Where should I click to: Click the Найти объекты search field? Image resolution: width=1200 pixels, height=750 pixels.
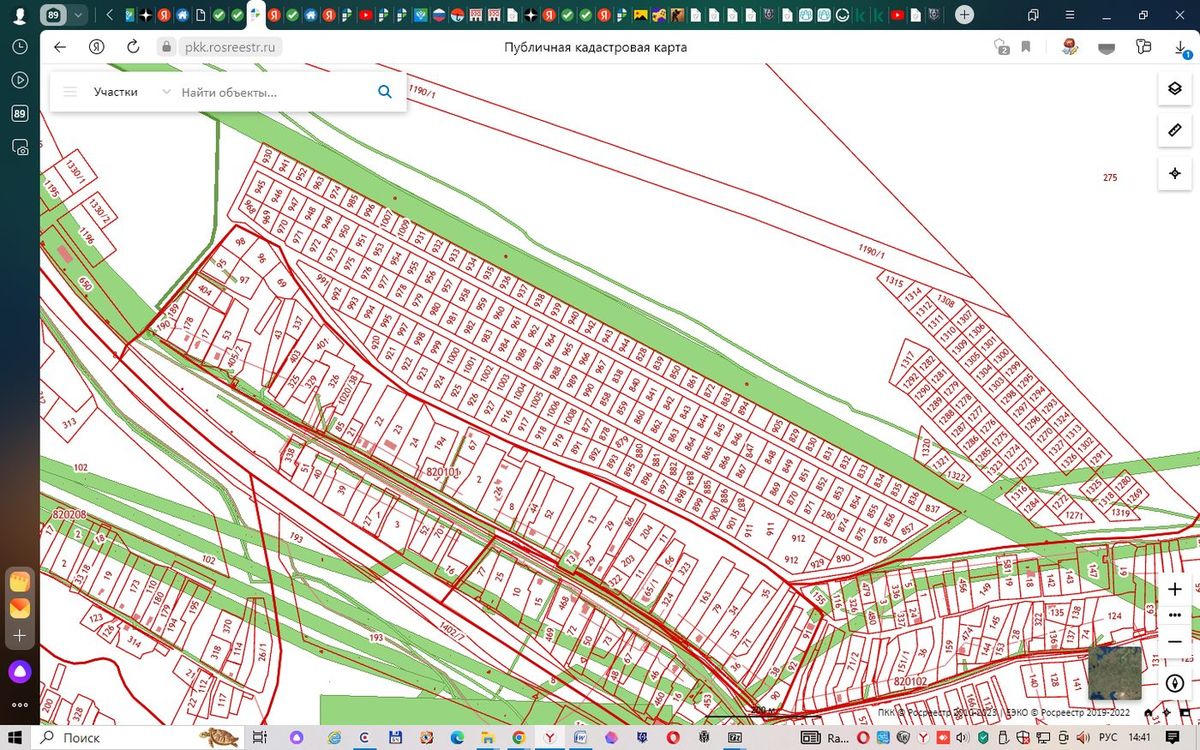pos(272,92)
